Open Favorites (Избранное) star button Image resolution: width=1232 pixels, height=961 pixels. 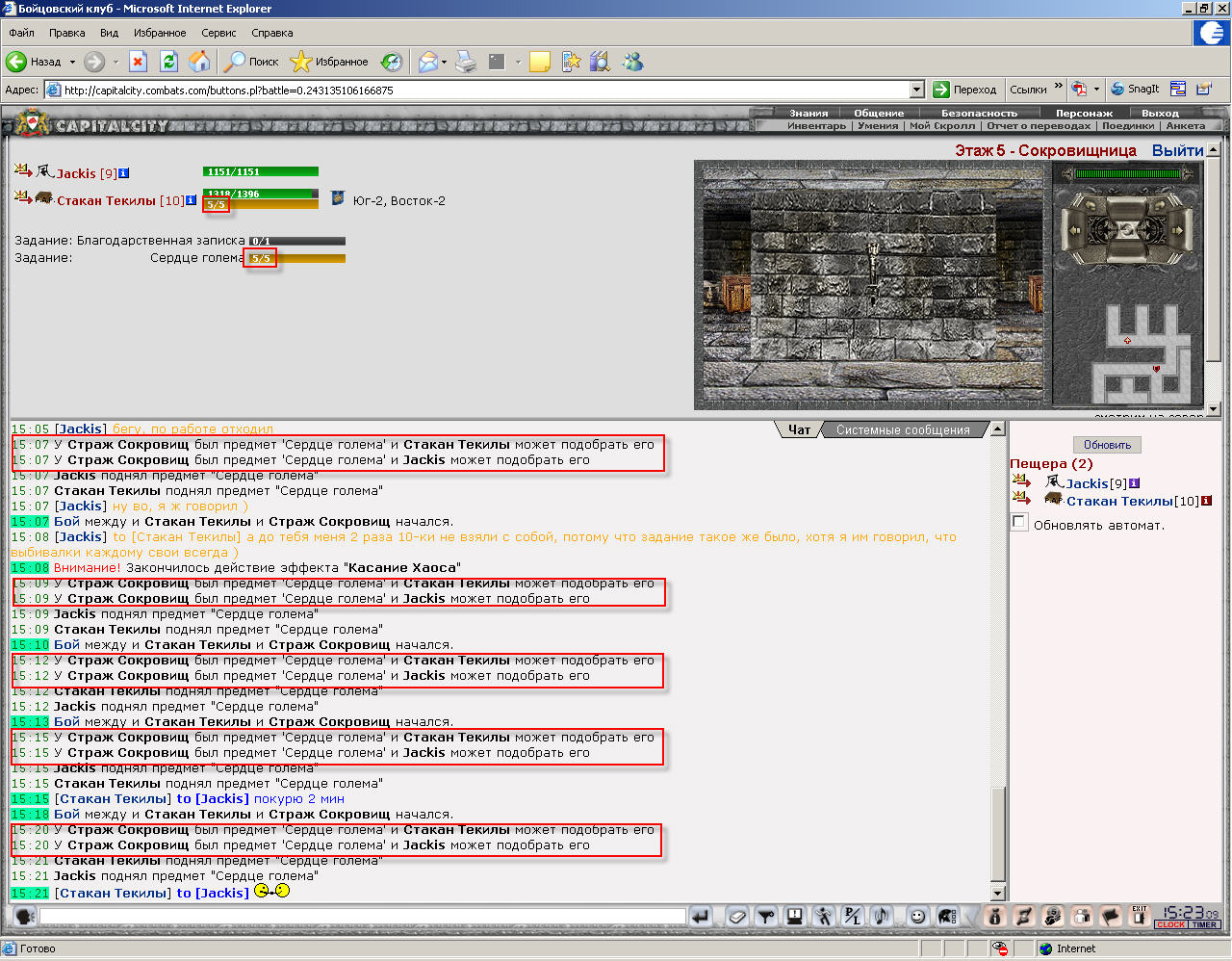pos(329,62)
